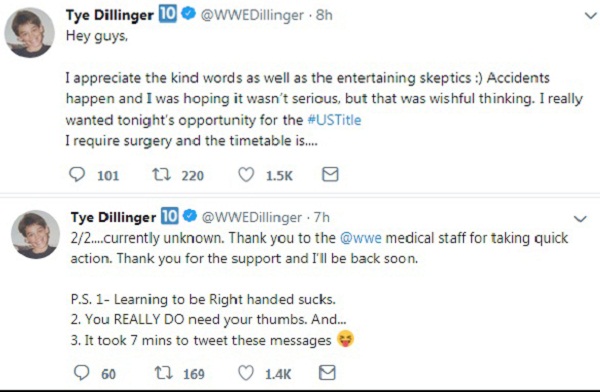The height and width of the screenshot is (392, 600).
Task: View the second tweet's profile avatar
Action: tap(35, 234)
